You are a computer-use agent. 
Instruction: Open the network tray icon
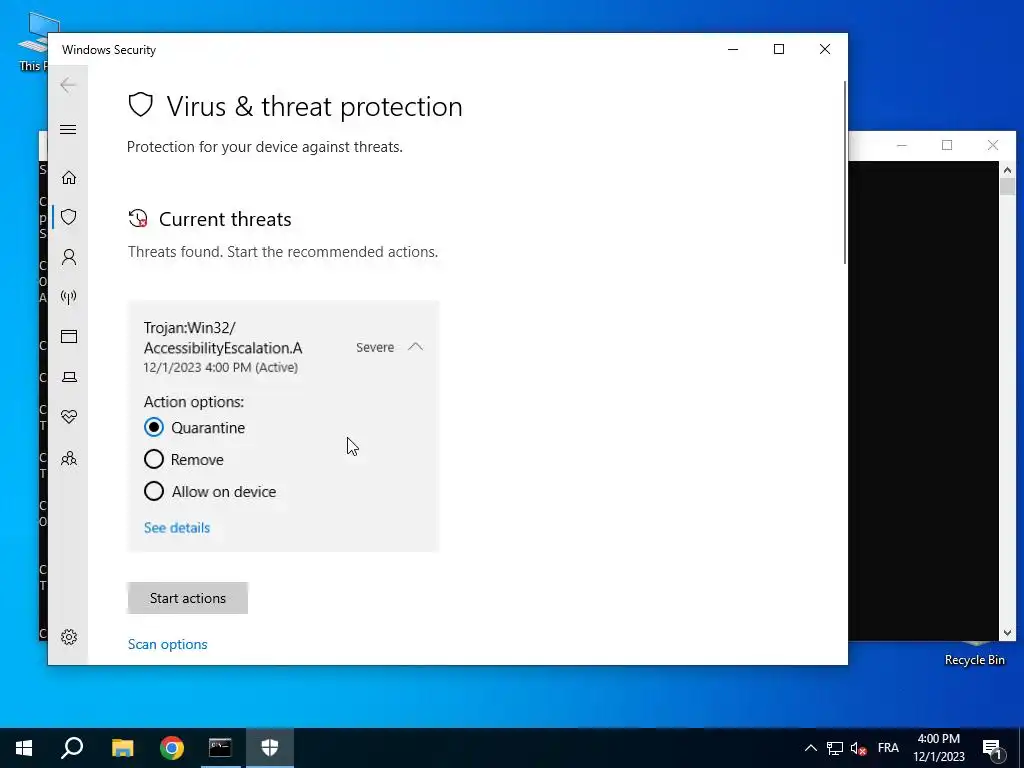835,748
